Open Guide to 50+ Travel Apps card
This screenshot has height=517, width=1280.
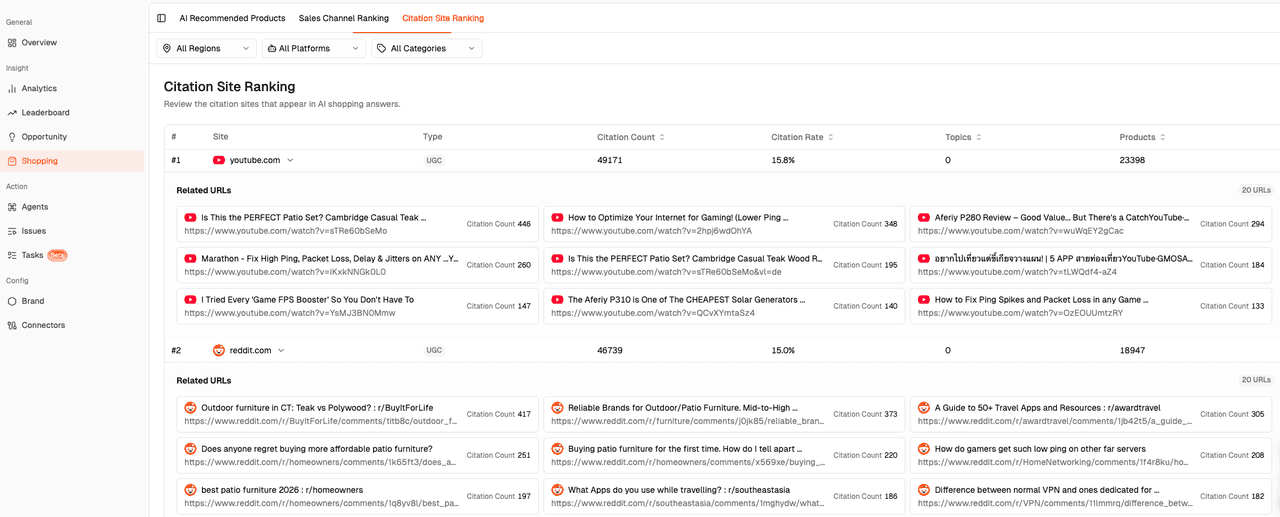coord(1091,414)
